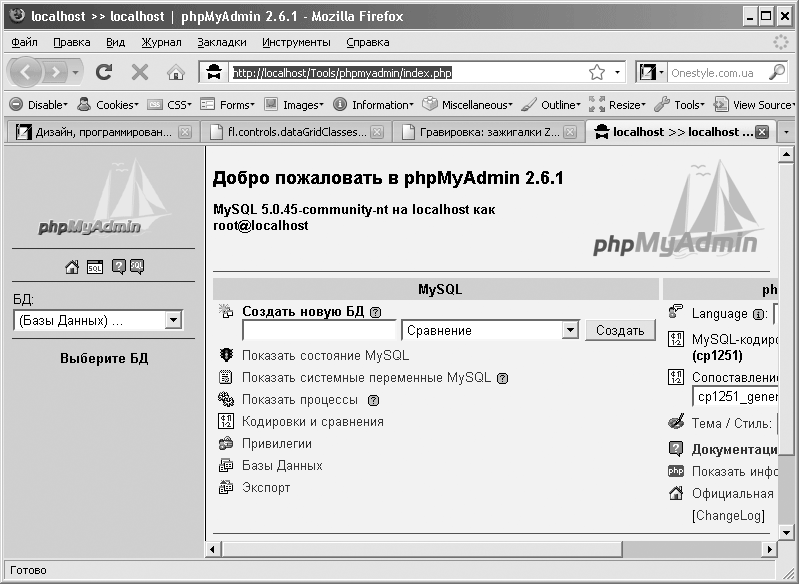Image resolution: width=799 pixels, height=584 pixels.
Task: Click the help icon next to Показать процессы
Action: pos(374,401)
